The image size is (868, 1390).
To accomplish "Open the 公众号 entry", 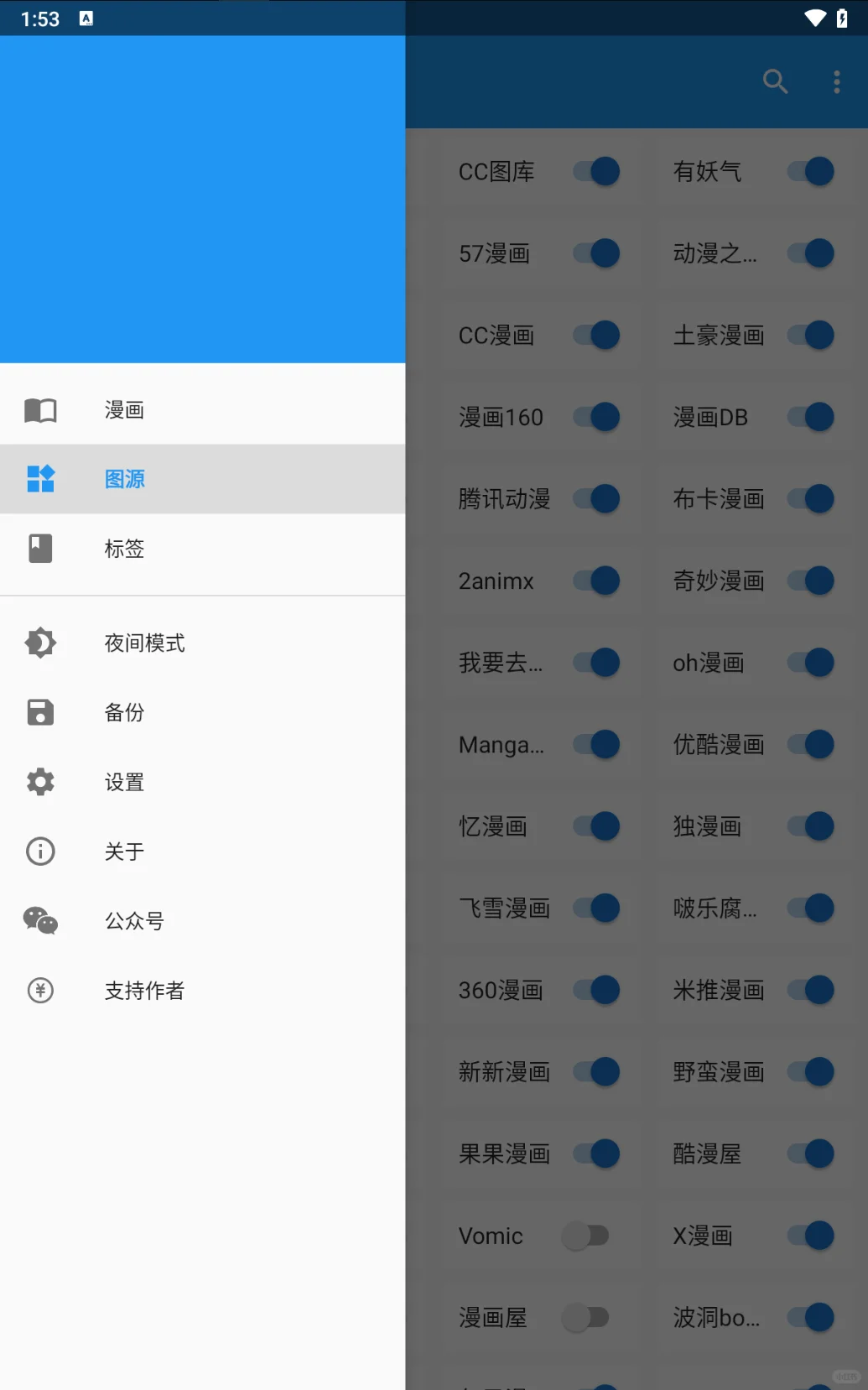I will [202, 921].
